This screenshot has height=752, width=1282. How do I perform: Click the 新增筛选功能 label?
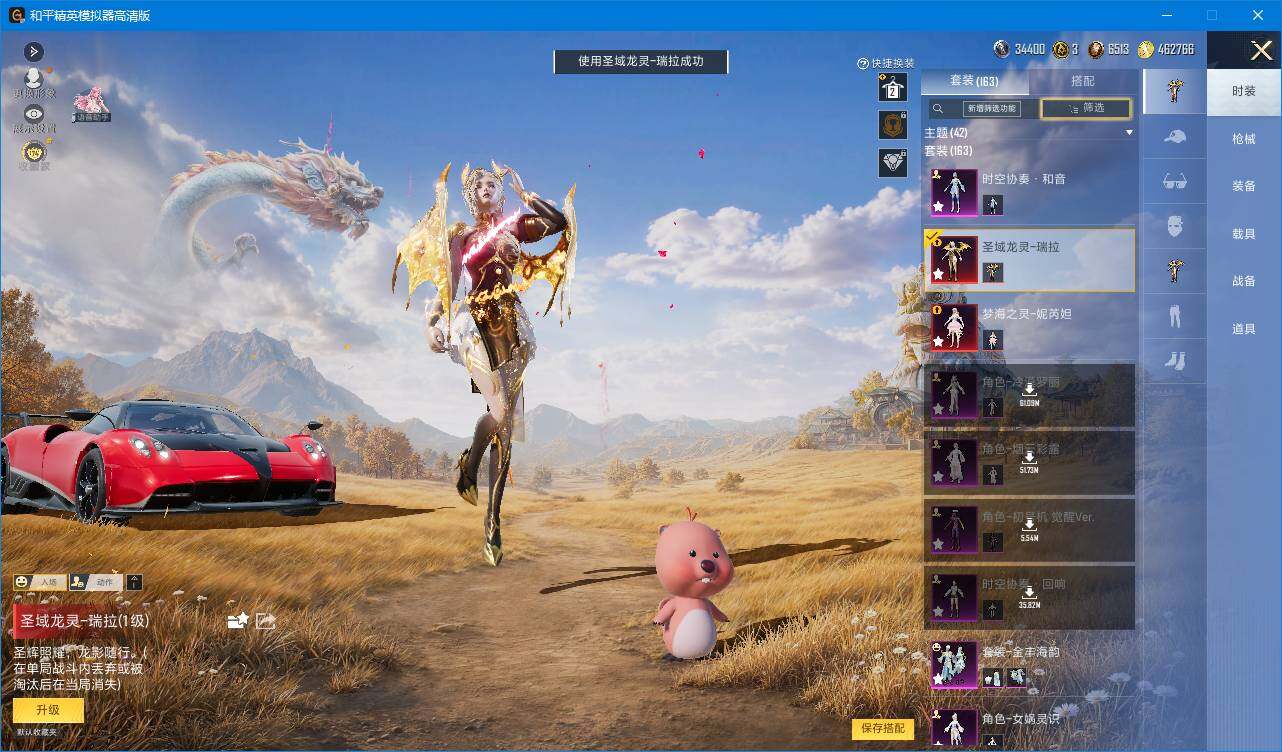click(x=991, y=108)
